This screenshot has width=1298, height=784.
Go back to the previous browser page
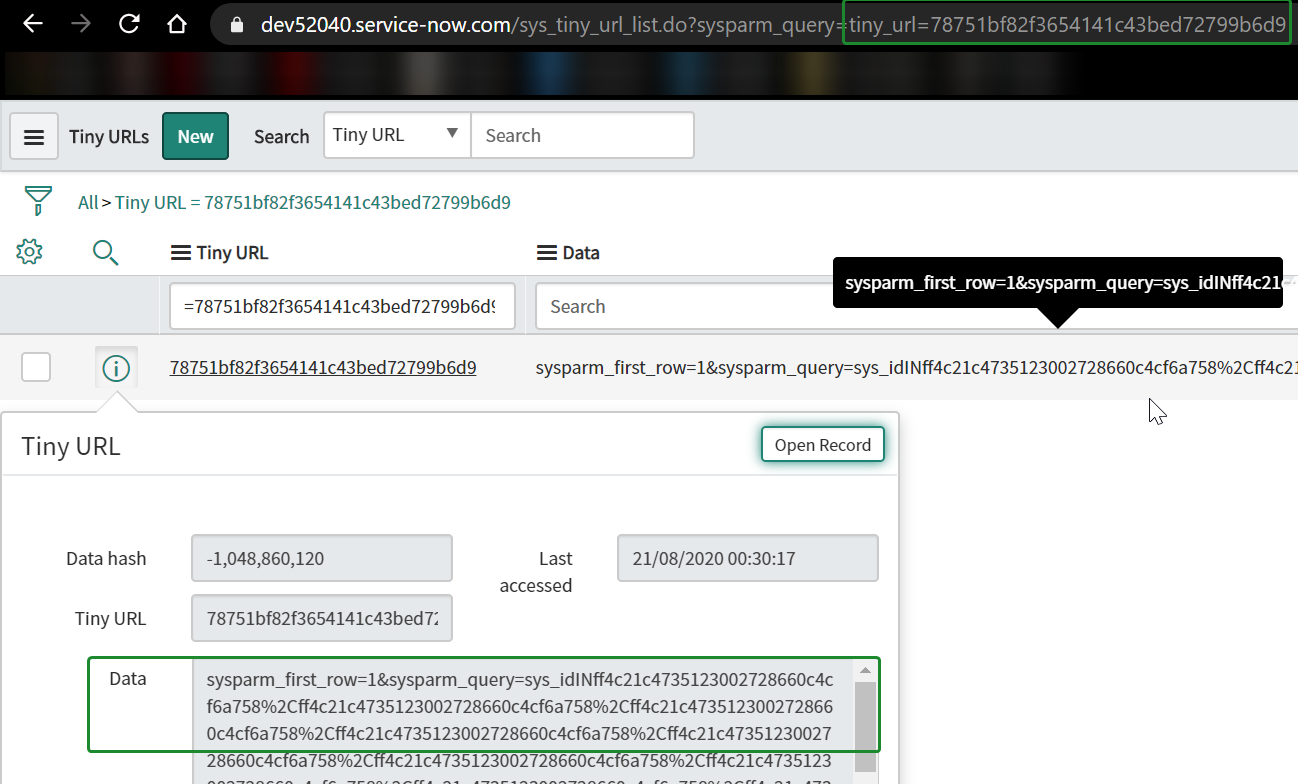pos(33,24)
